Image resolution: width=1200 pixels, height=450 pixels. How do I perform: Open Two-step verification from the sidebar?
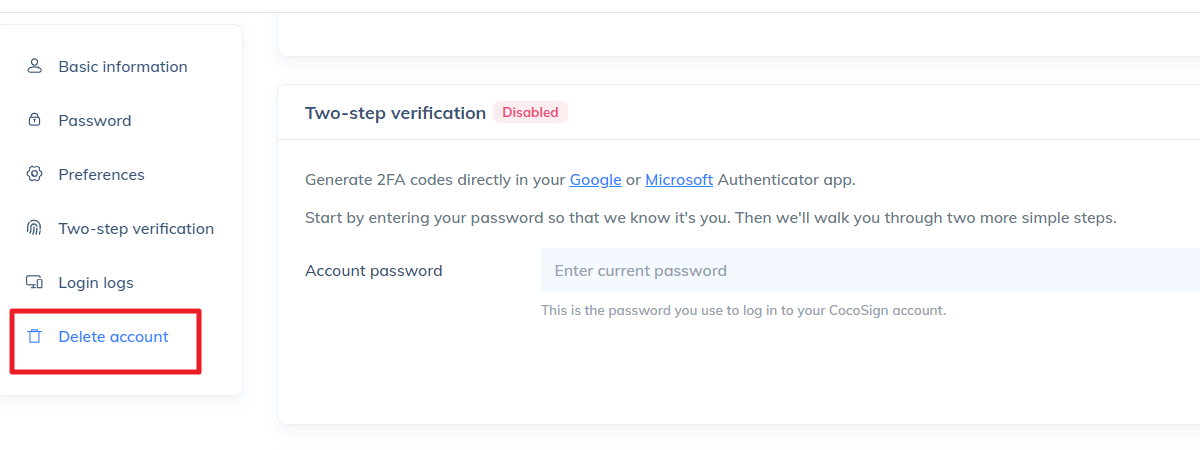[136, 228]
